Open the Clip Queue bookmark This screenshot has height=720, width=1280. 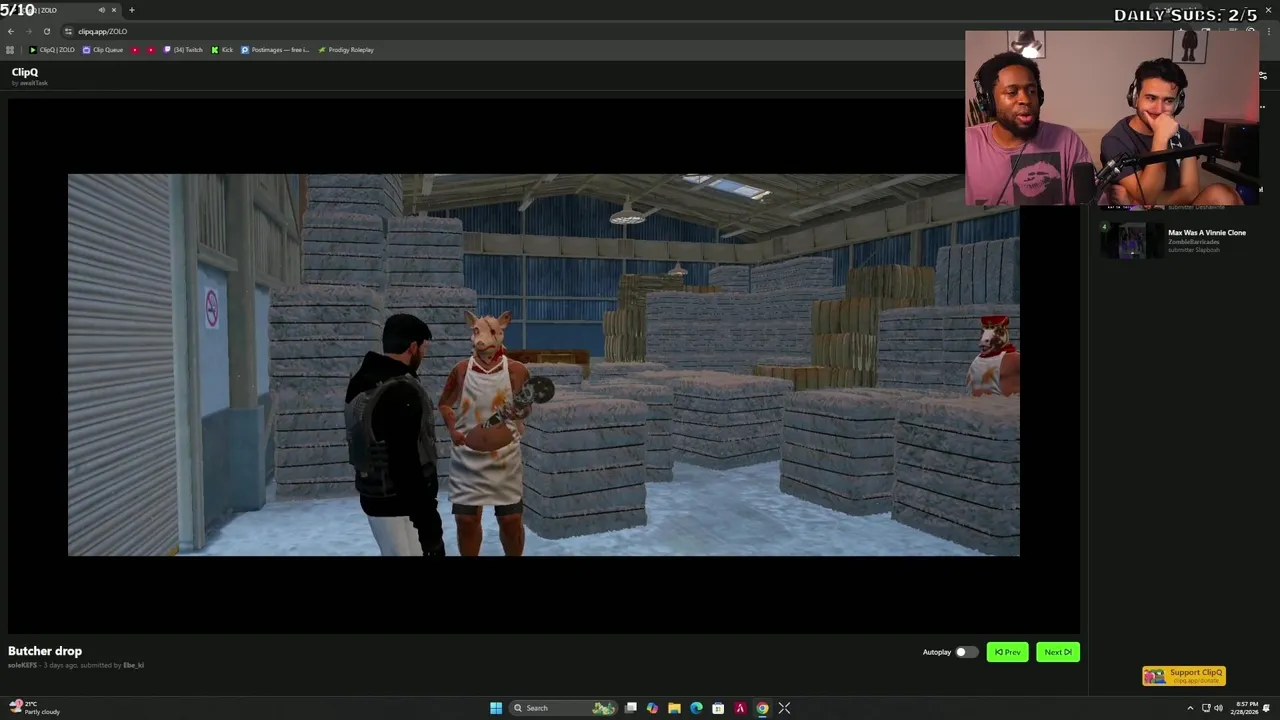click(103, 50)
